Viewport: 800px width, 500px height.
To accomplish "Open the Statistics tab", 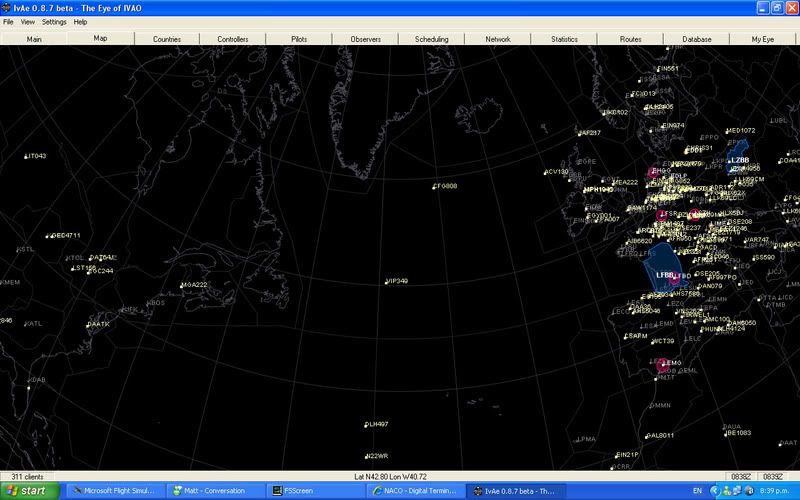I will click(564, 39).
